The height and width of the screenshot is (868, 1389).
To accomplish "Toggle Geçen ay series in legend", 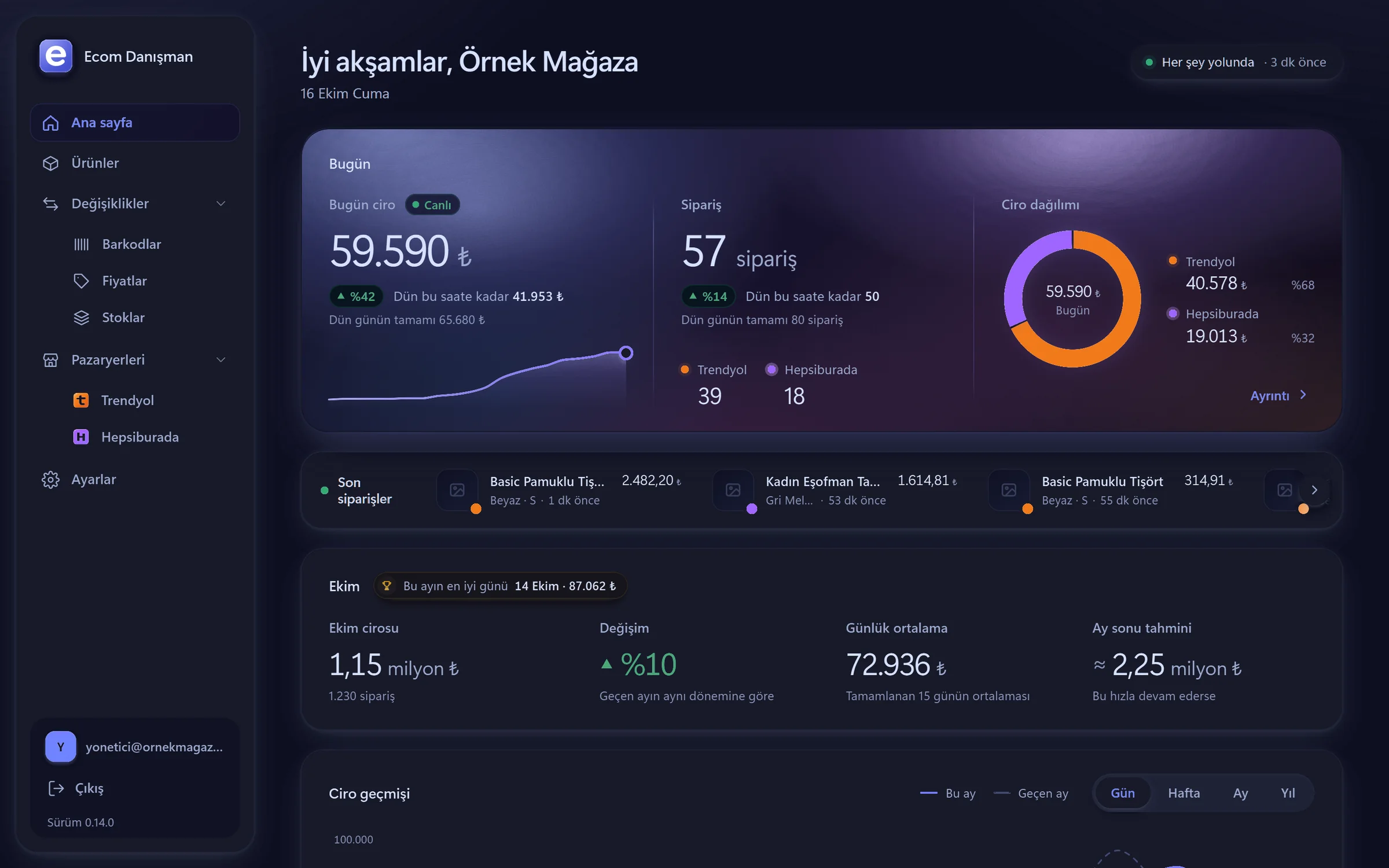I will click(x=1031, y=793).
